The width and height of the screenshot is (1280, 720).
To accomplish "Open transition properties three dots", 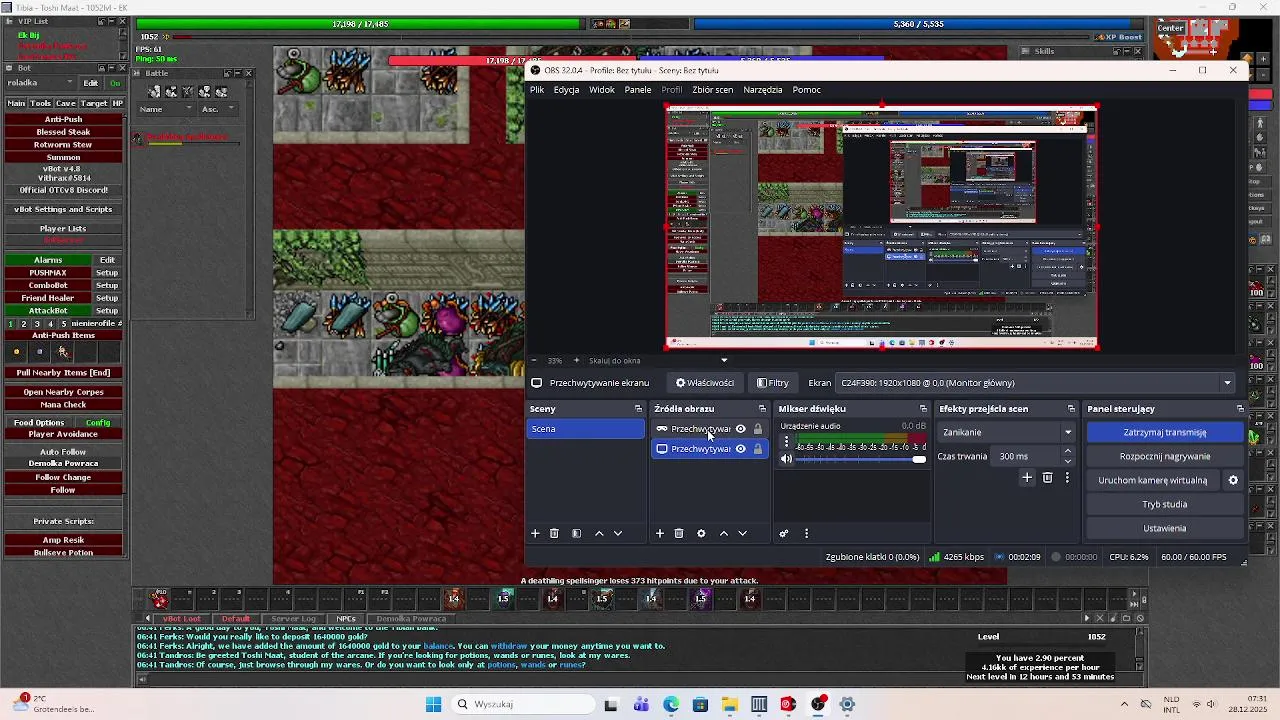I will (1067, 478).
